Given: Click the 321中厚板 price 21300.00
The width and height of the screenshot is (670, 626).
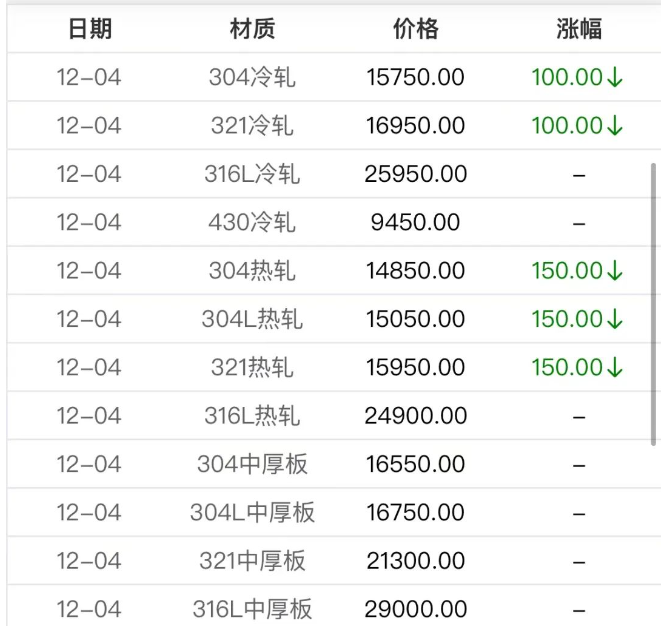Looking at the screenshot, I should (x=415, y=560).
